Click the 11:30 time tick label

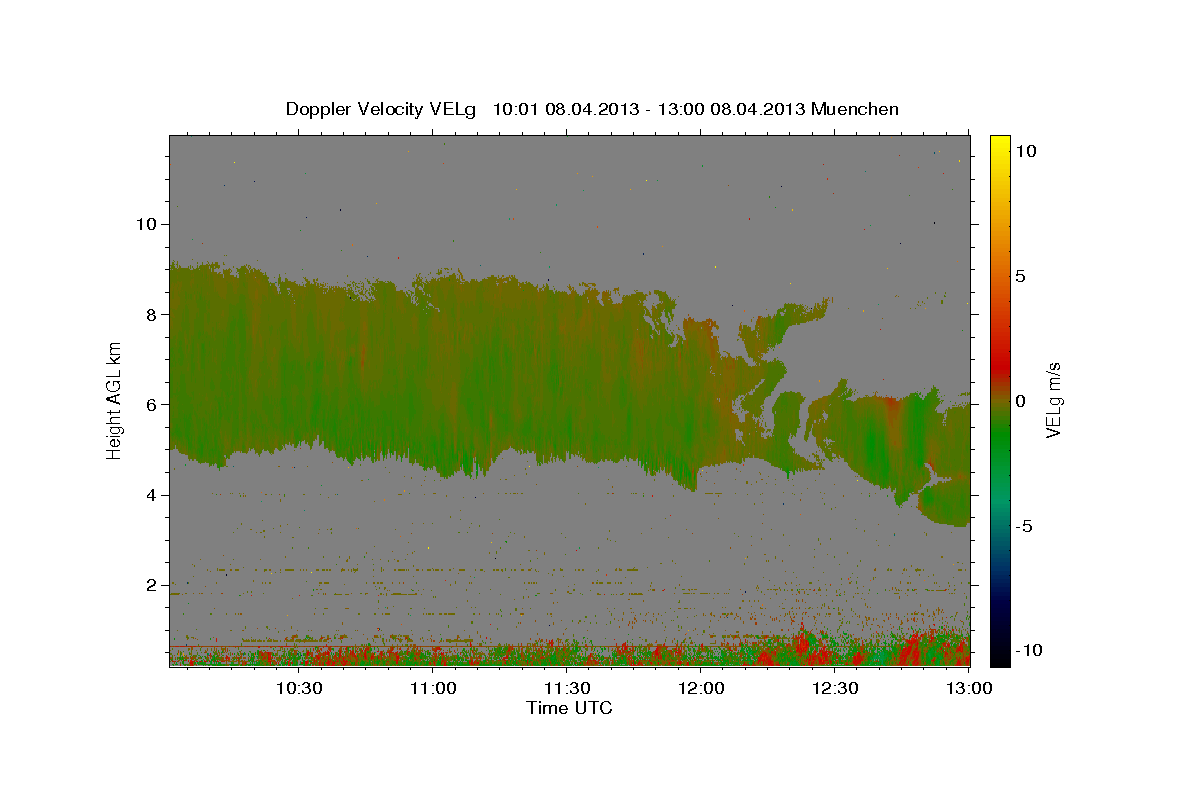[567, 689]
